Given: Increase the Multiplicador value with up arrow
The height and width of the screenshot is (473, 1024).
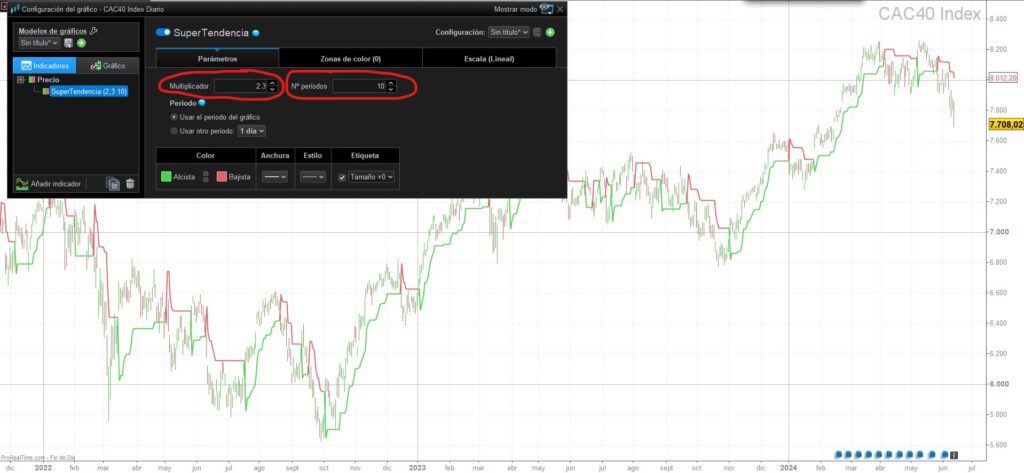Looking at the screenshot, I should [x=272, y=82].
